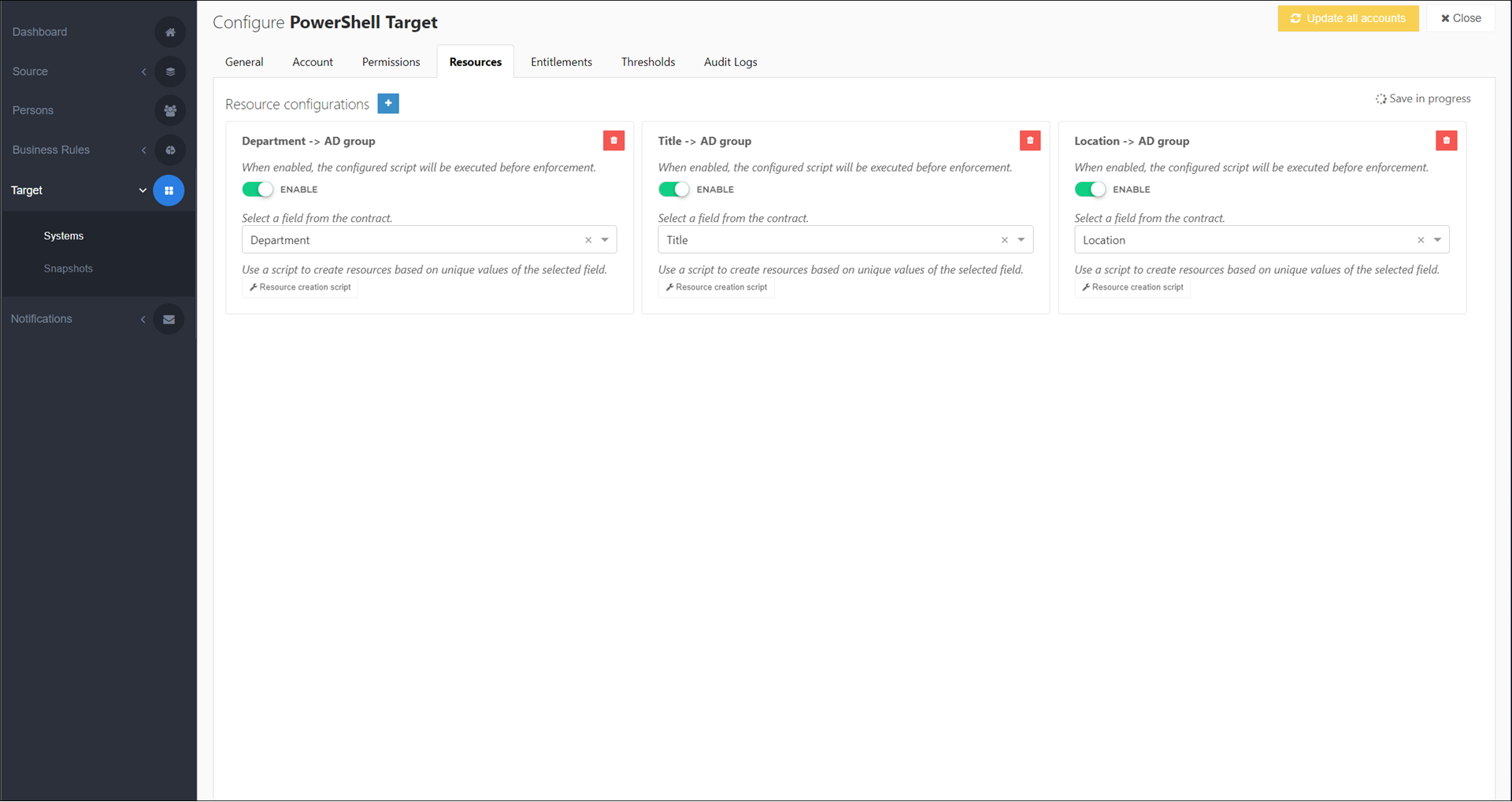
Task: Edit Title resource creation script
Action: click(x=717, y=287)
